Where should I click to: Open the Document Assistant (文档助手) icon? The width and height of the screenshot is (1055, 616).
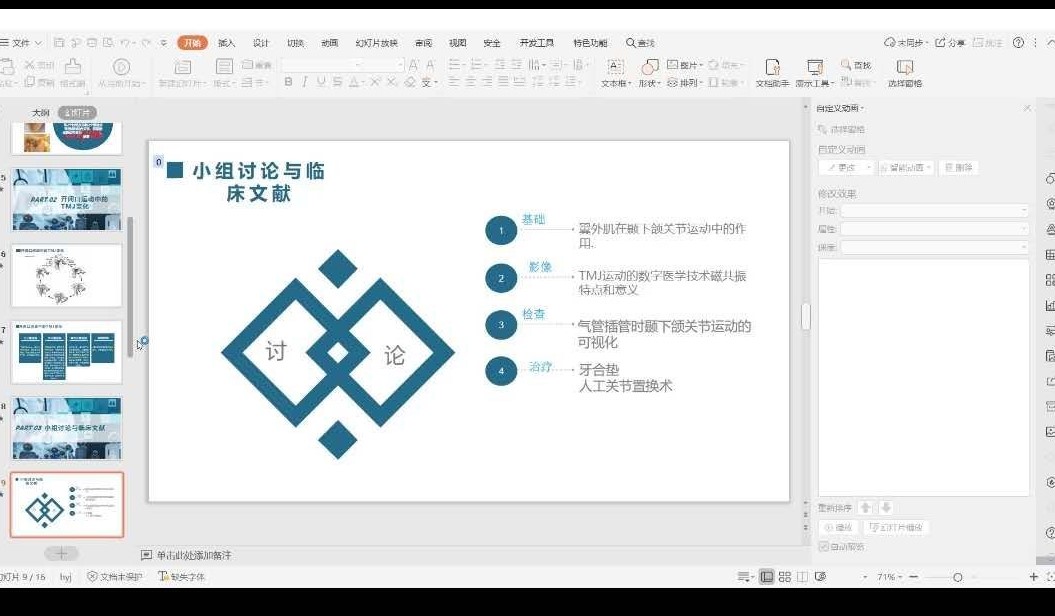[x=772, y=72]
